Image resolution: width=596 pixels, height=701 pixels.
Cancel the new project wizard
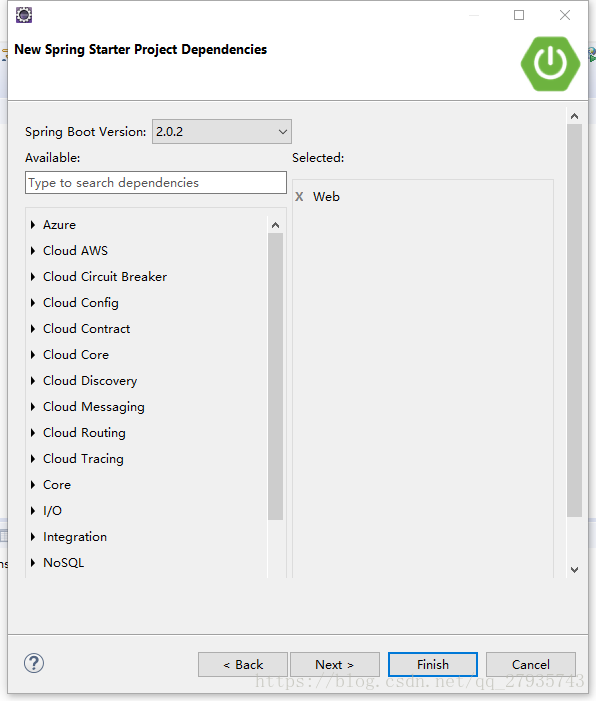(531, 664)
